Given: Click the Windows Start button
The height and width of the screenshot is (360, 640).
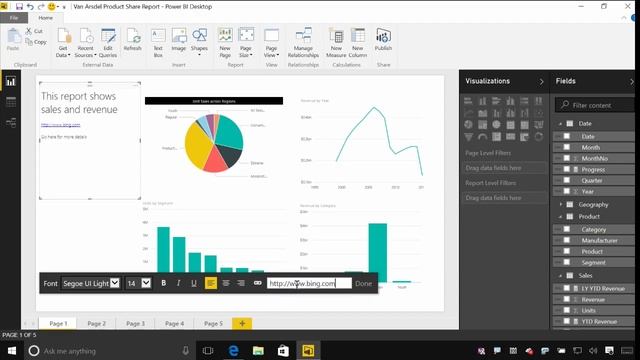Looking at the screenshot, I should (12, 351).
